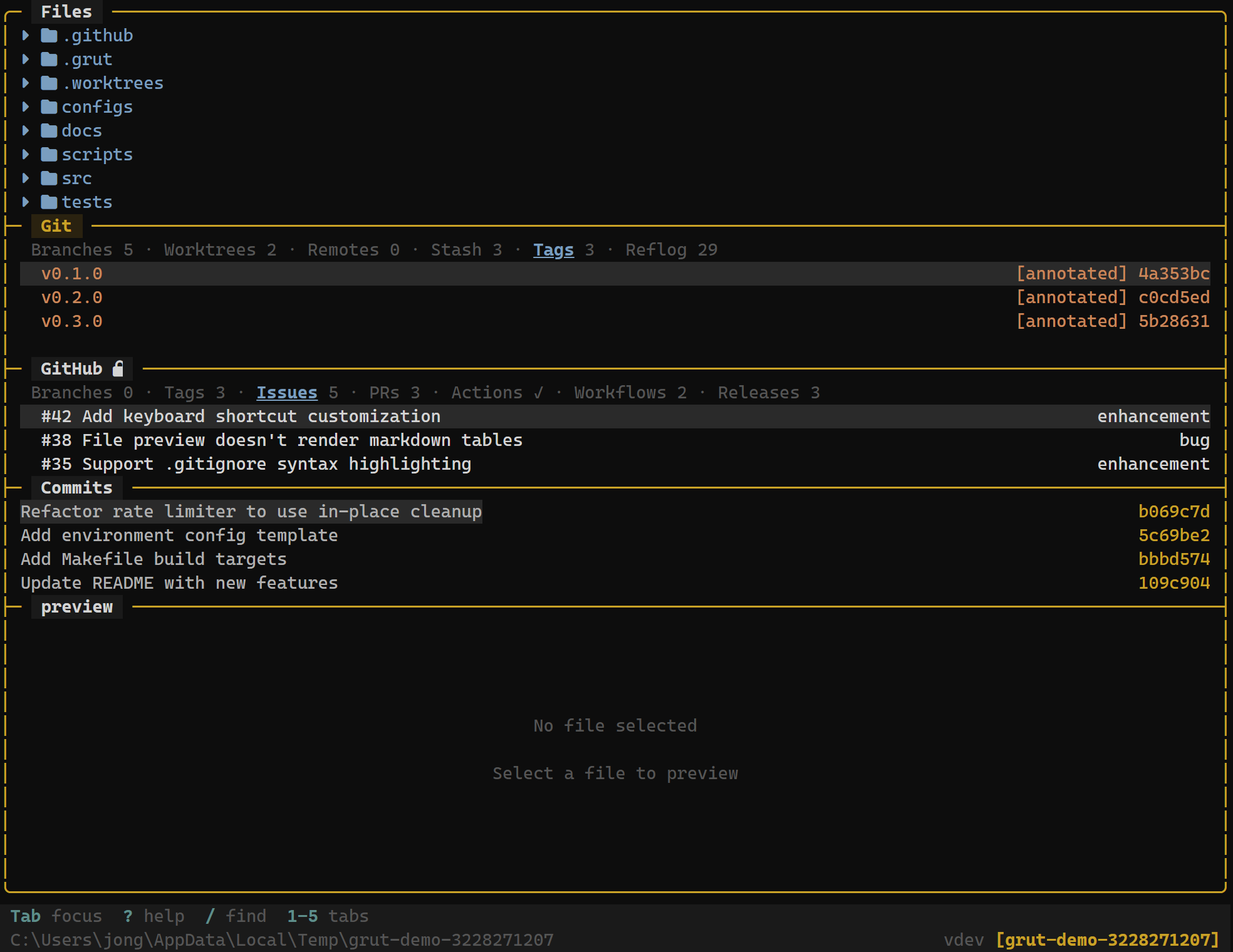
Task: Focus the Git panel title
Action: 56,226
